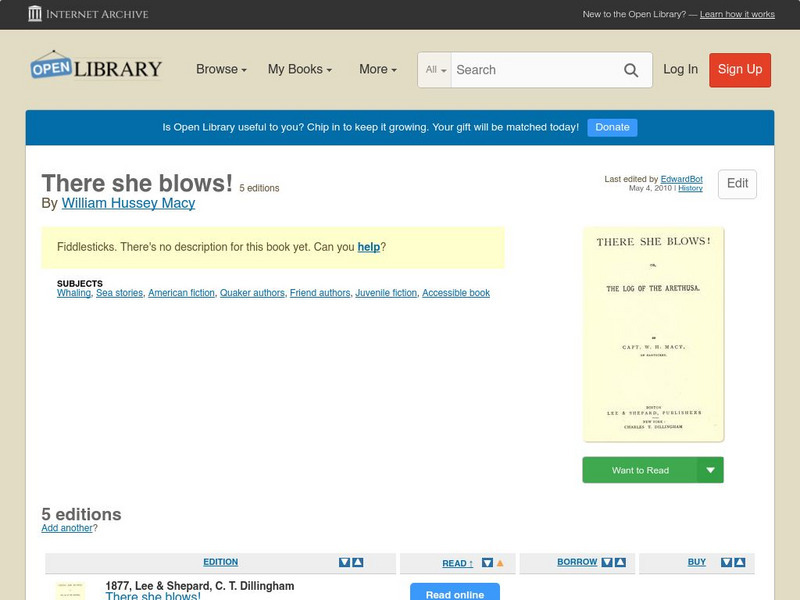Image resolution: width=800 pixels, height=600 pixels.
Task: Click the descending sort arrow on READ column
Action: click(485, 562)
